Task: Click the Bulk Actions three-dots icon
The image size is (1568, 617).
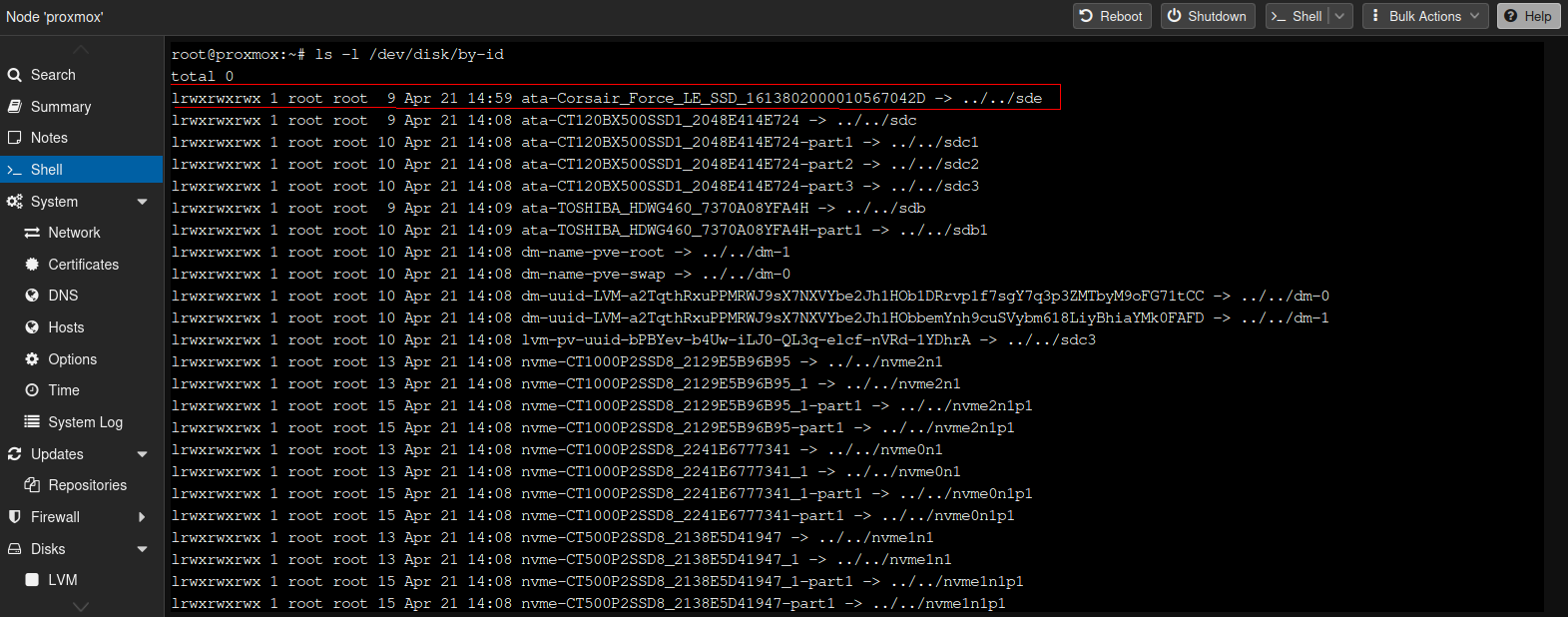Action: (1375, 16)
